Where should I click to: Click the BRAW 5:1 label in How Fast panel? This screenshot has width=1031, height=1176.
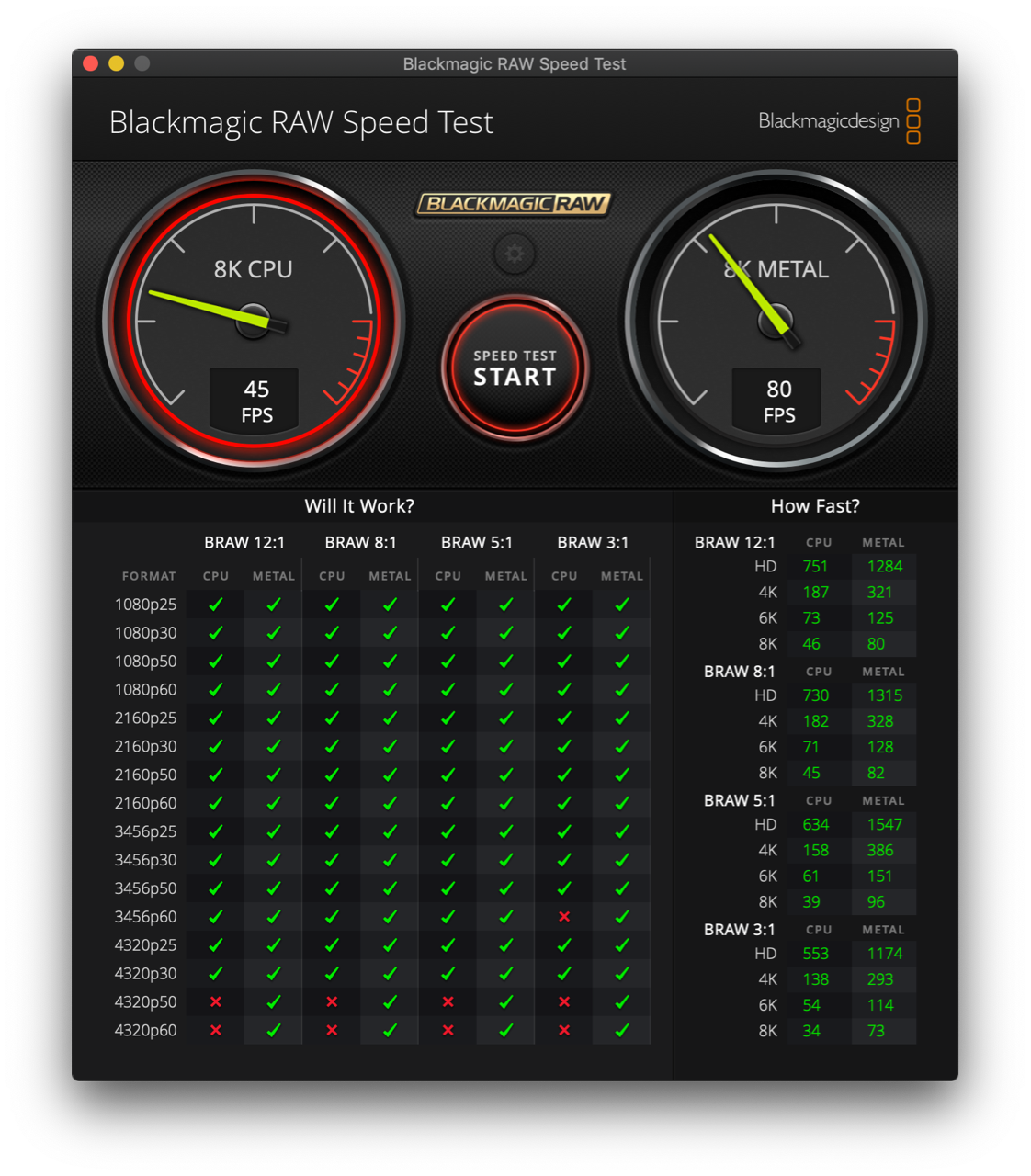click(x=740, y=801)
